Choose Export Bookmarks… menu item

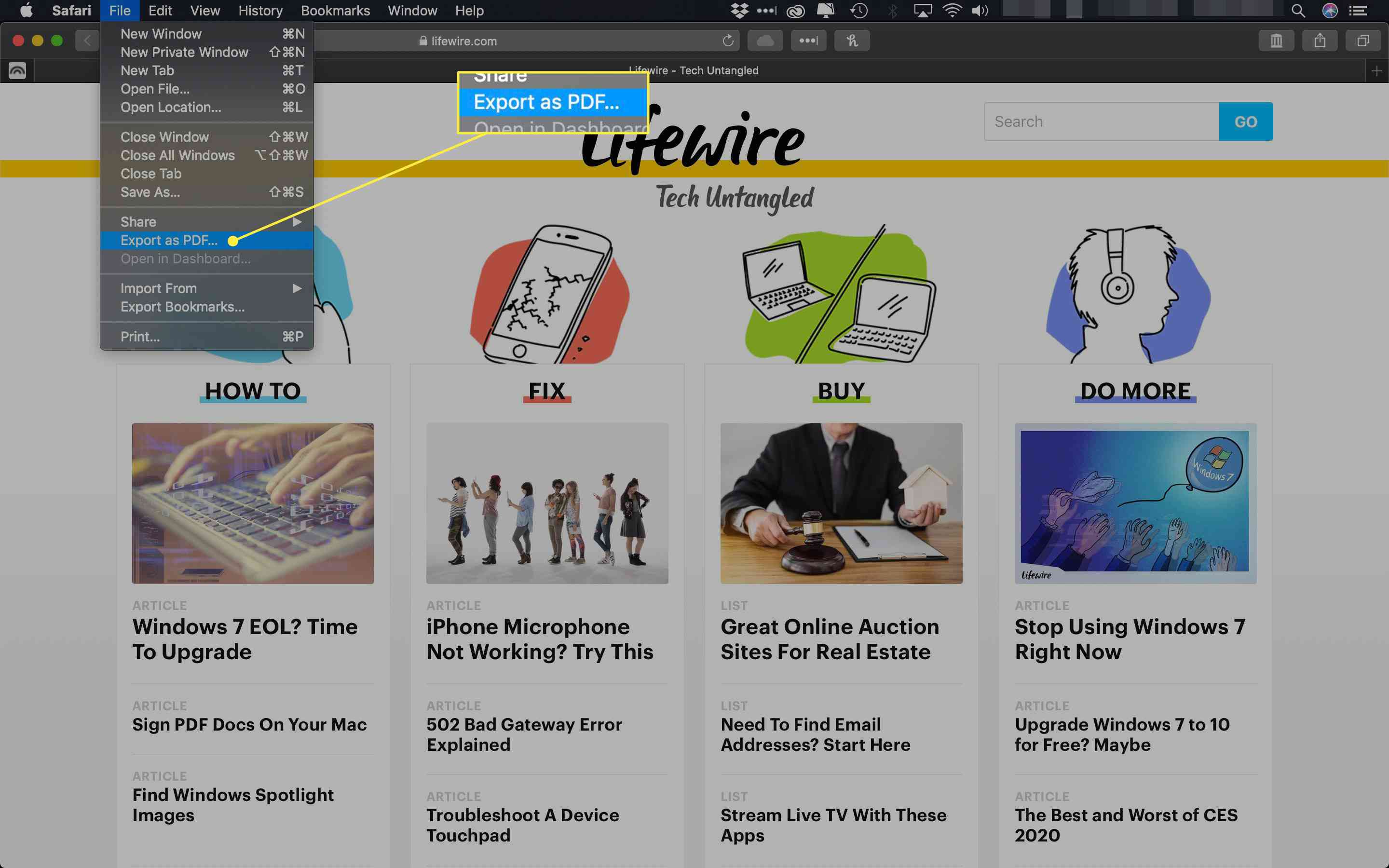(206, 307)
